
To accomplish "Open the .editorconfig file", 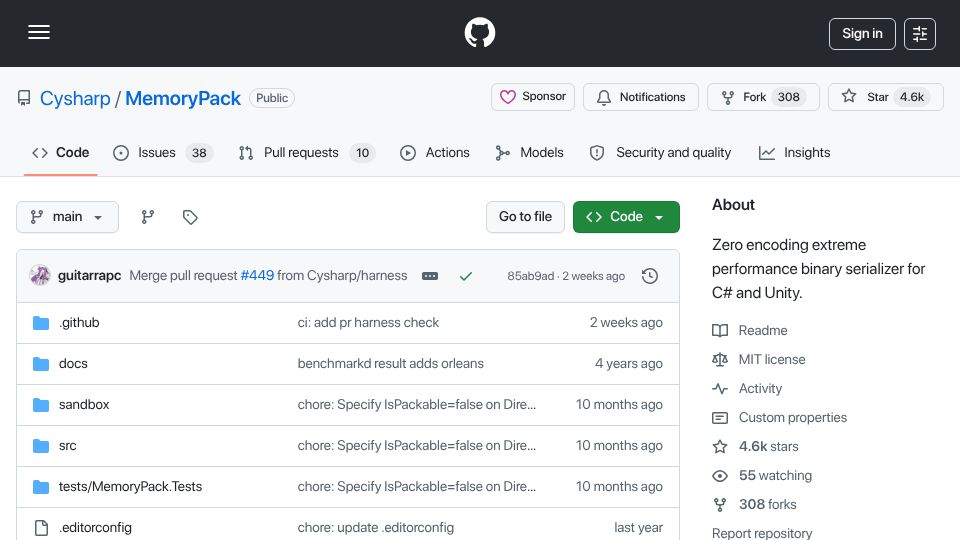I will [95, 528].
